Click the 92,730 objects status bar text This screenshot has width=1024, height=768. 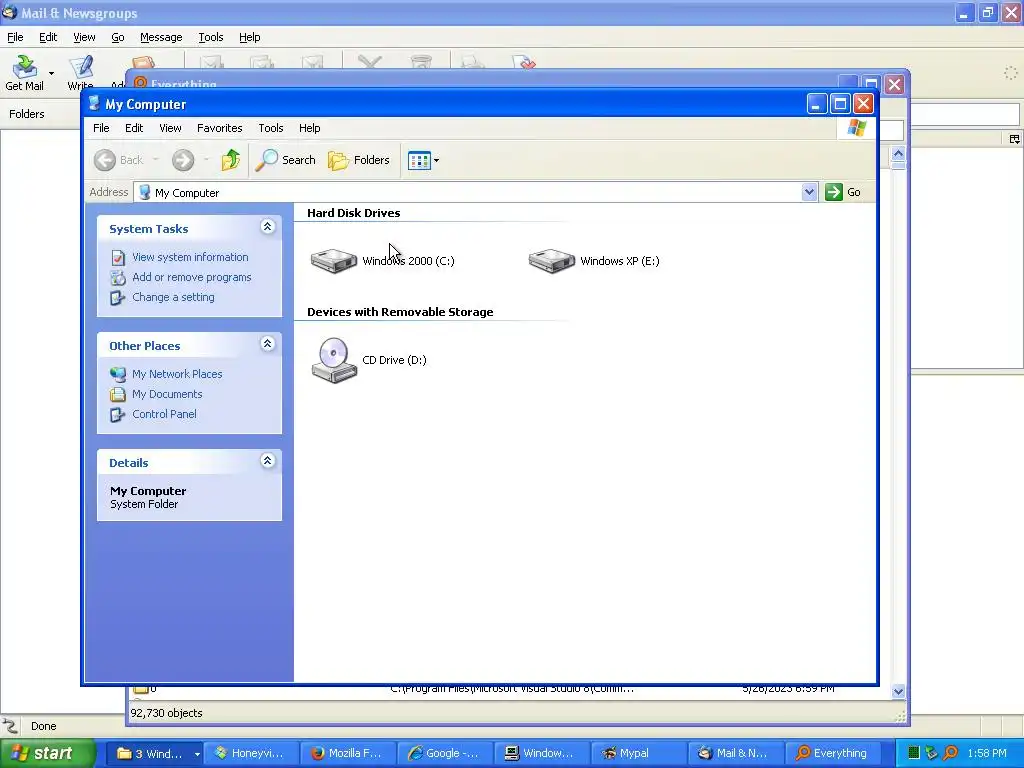[x=167, y=713]
